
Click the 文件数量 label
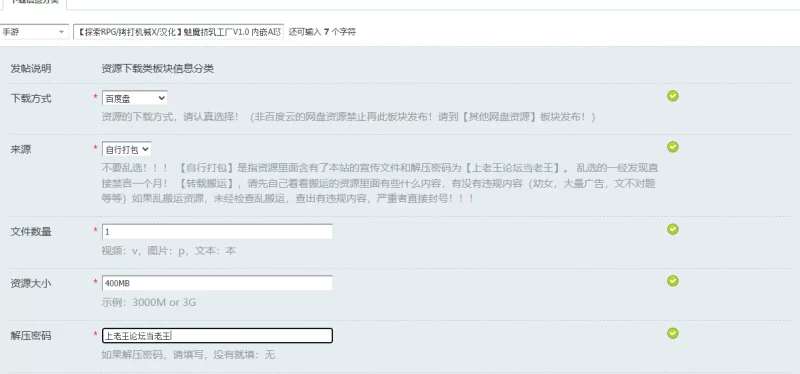coord(31,232)
